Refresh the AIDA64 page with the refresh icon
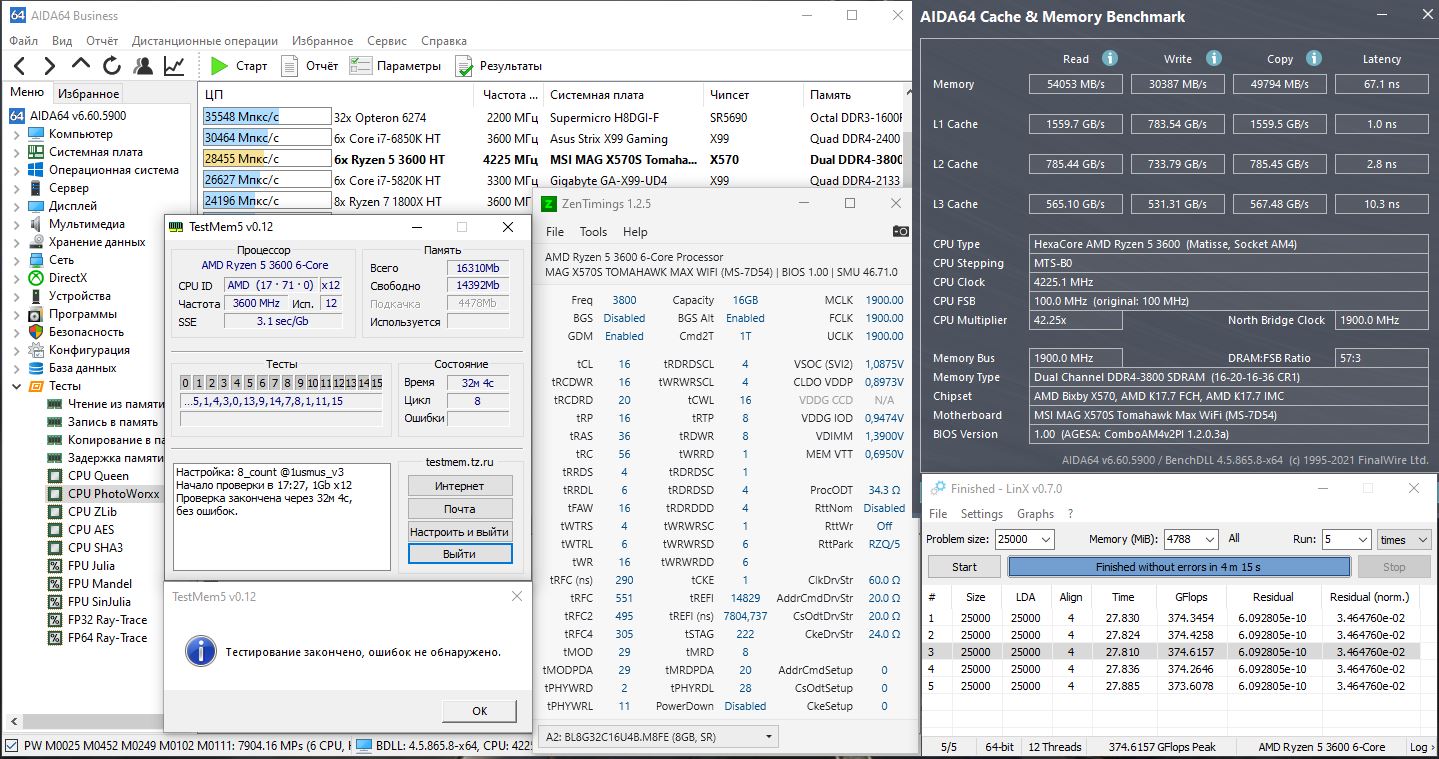This screenshot has width=1439, height=759. point(112,66)
